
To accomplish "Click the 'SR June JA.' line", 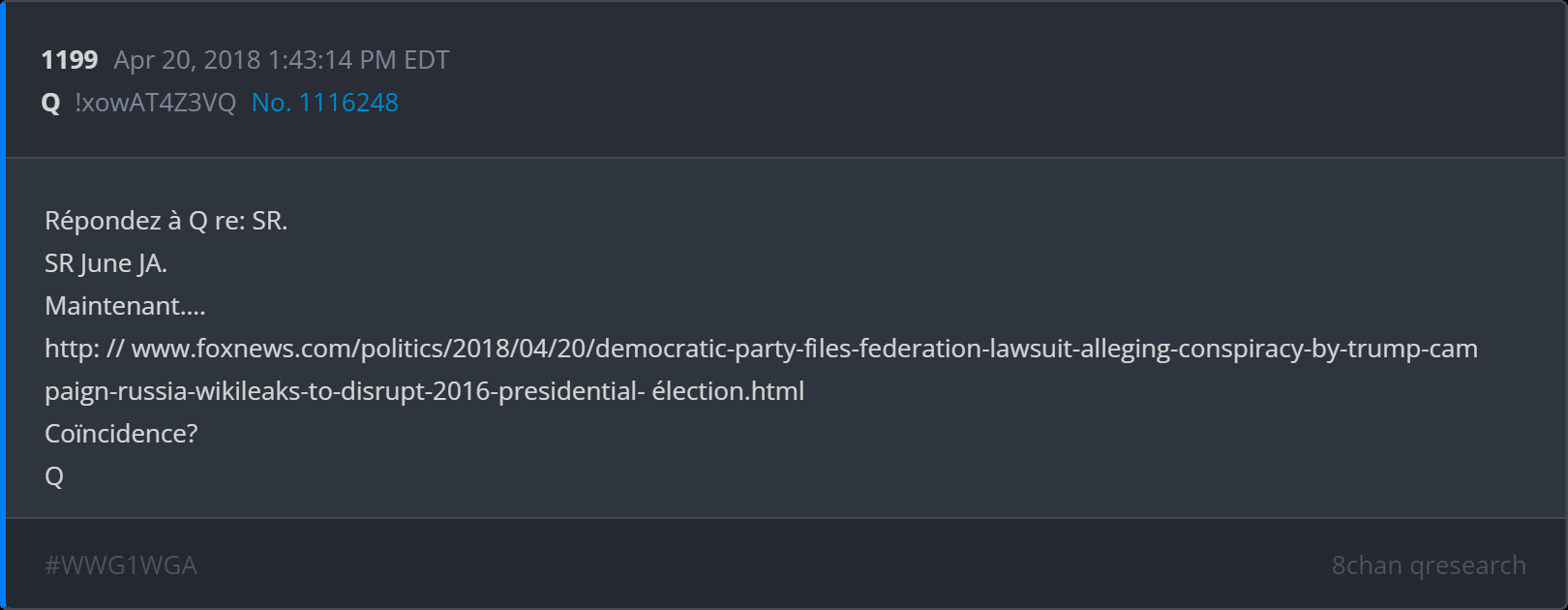I will [106, 263].
